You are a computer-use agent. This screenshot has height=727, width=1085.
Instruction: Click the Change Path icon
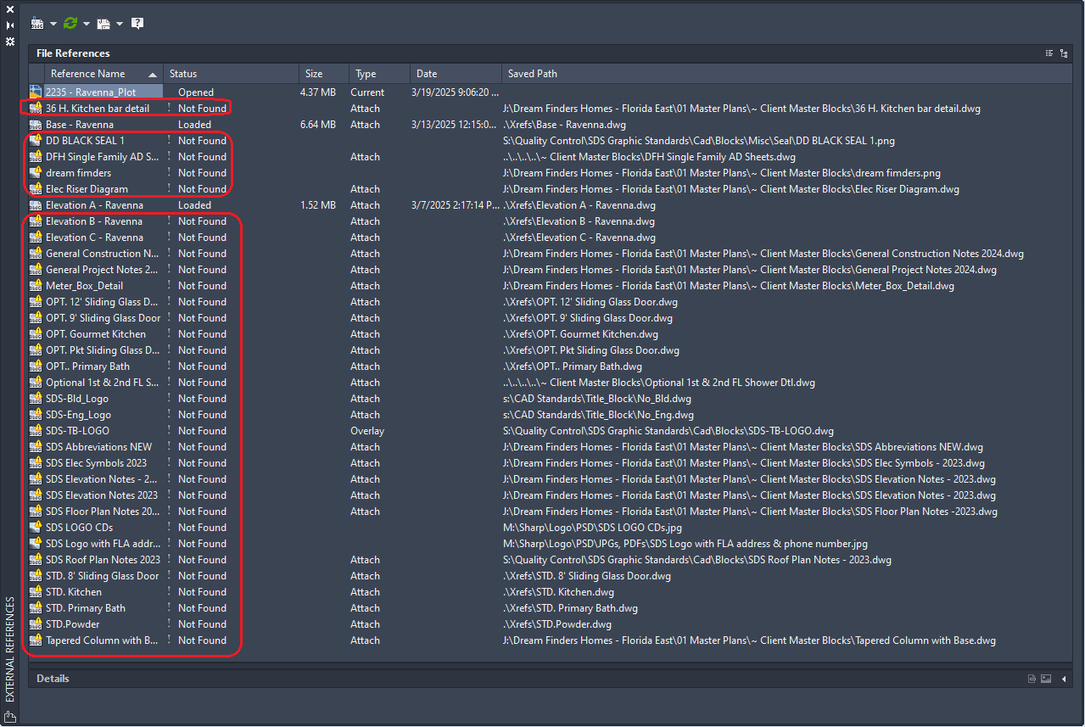coord(103,24)
